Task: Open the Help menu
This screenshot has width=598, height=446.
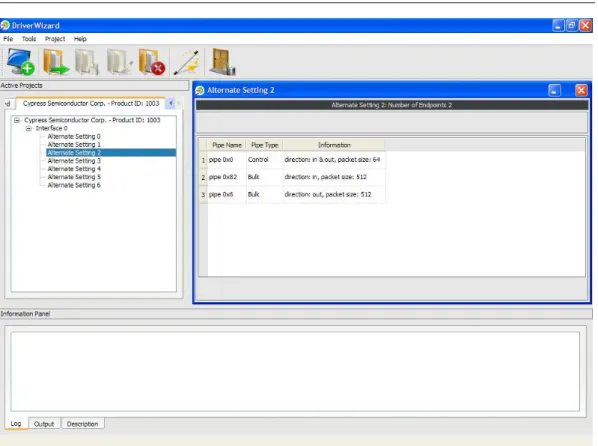Action: pos(80,39)
